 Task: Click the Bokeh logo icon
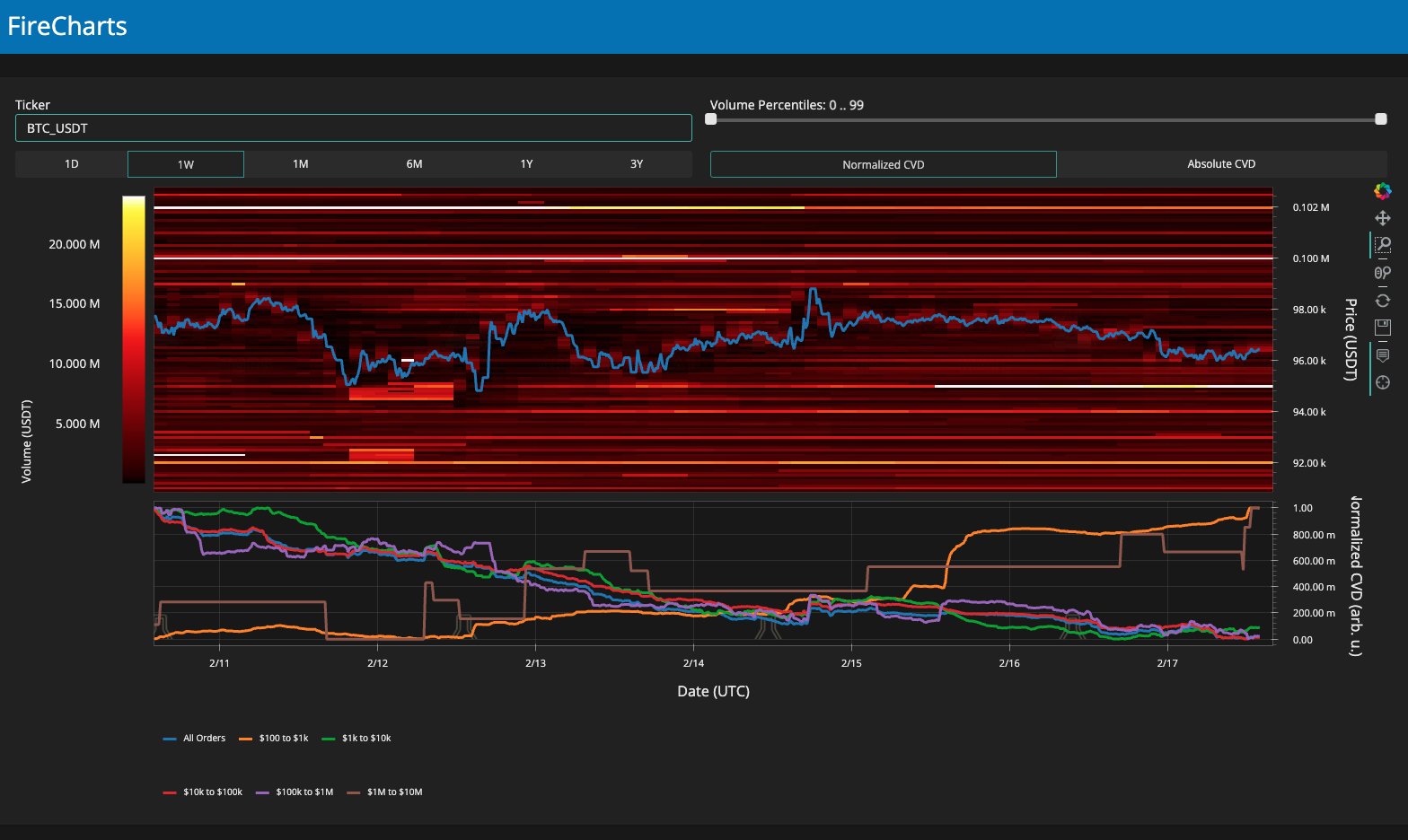tap(1382, 190)
